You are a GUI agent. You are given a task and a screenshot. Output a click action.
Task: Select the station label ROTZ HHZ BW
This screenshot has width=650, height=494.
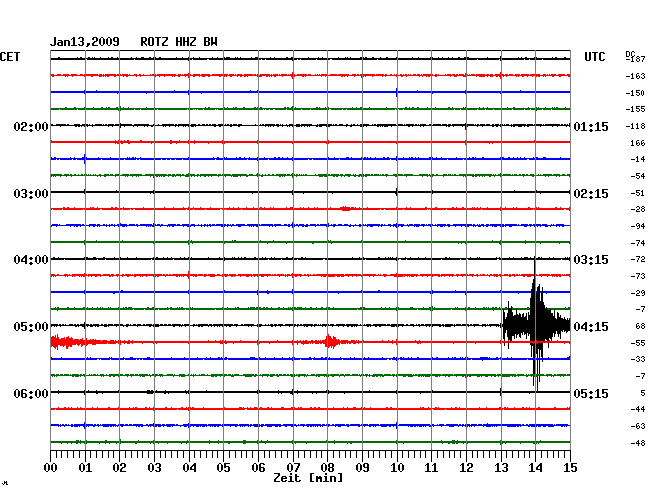click(x=179, y=42)
